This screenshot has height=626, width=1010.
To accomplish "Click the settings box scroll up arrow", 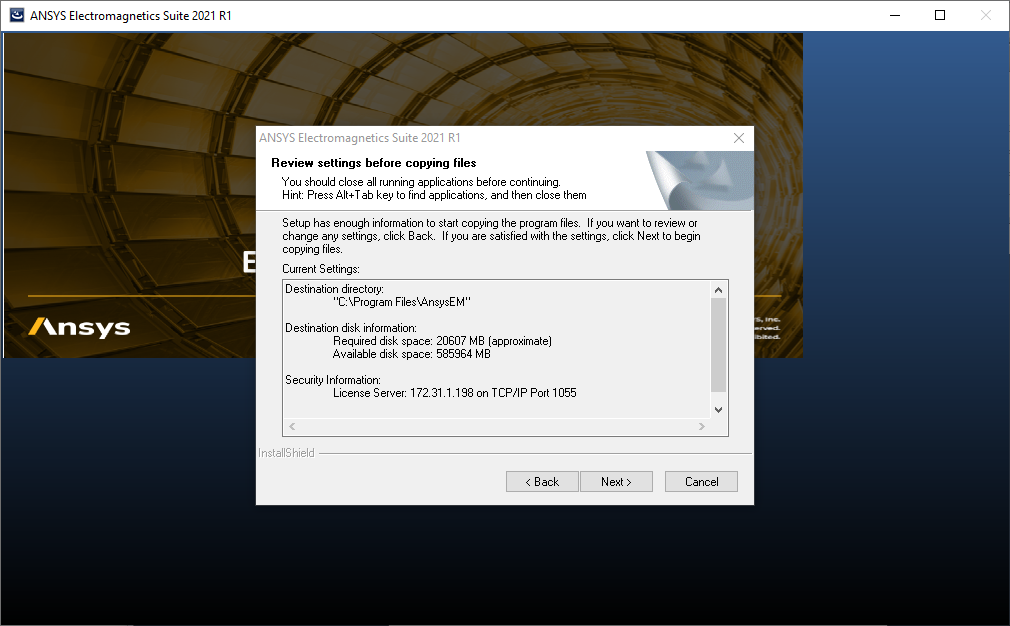I will tap(719, 290).
